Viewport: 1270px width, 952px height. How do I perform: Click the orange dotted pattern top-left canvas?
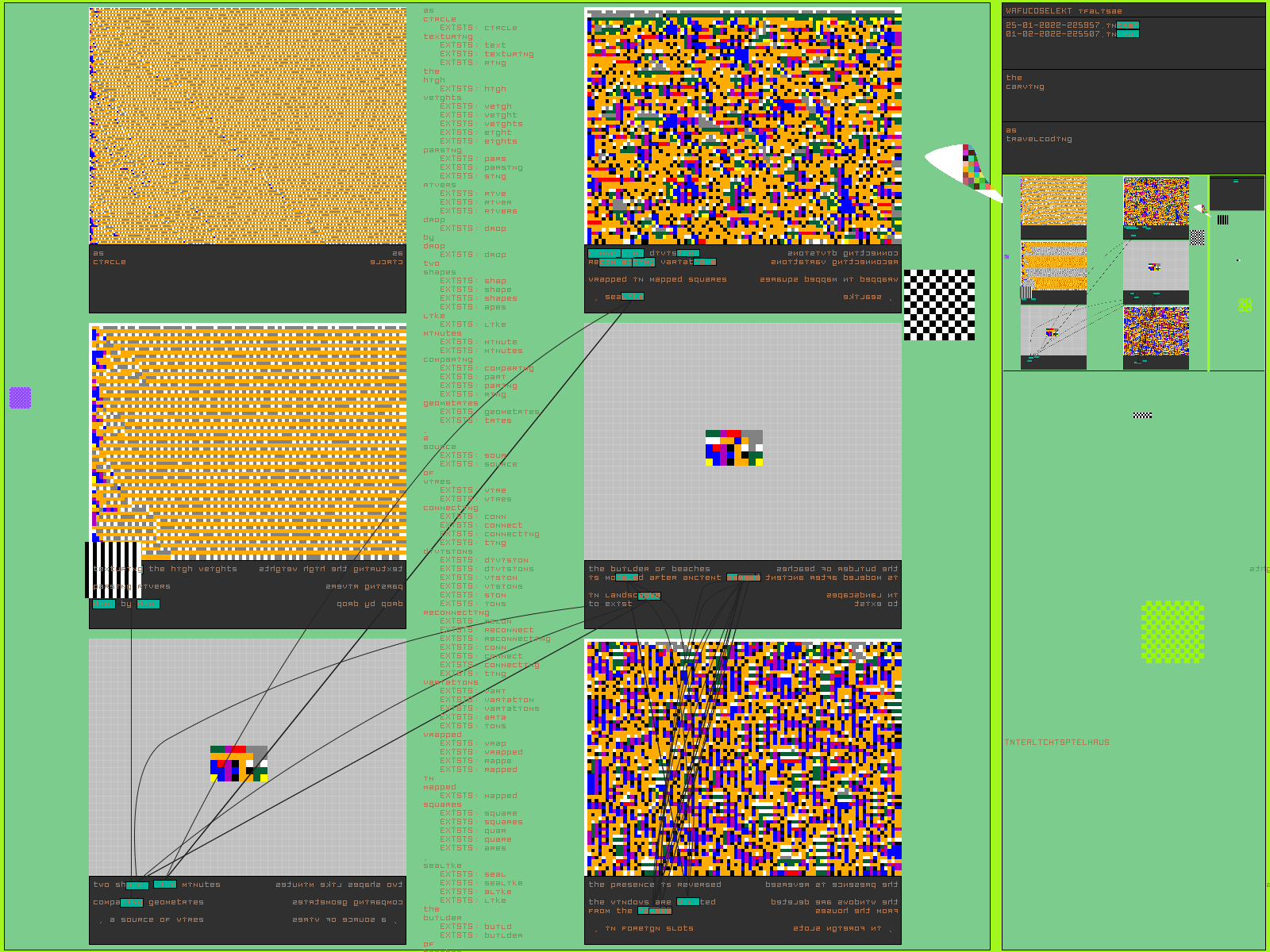pos(248,126)
